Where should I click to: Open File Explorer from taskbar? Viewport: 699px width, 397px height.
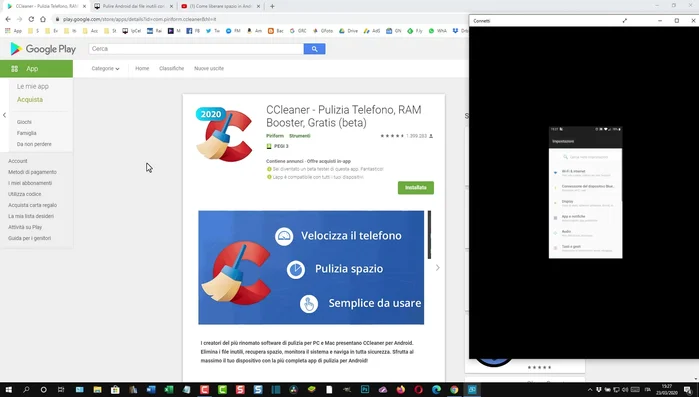click(97, 389)
